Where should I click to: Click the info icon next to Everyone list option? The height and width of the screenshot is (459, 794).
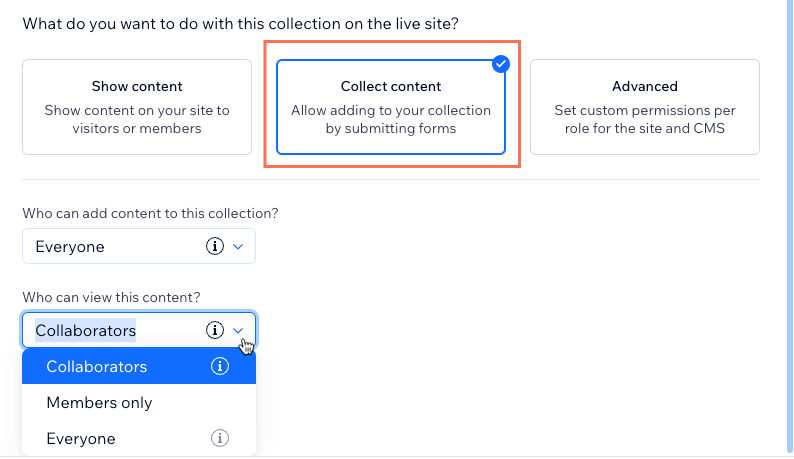point(219,438)
